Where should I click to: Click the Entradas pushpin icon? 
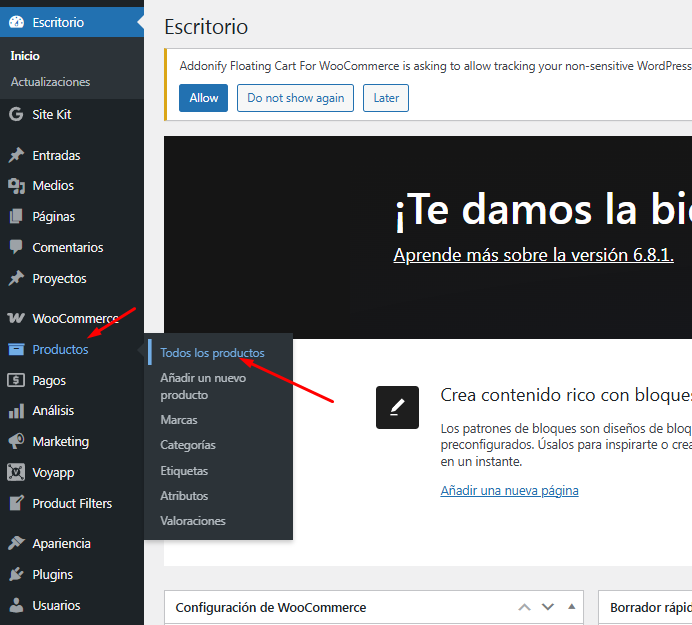coord(16,156)
